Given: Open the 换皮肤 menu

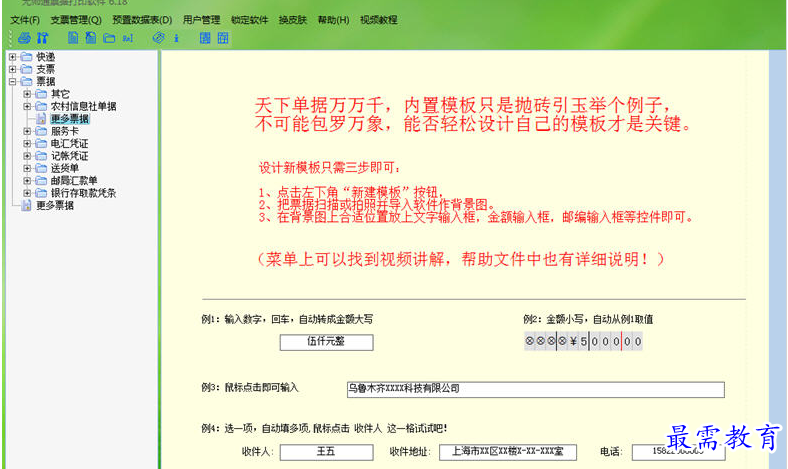Looking at the screenshot, I should pyautogui.click(x=292, y=20).
